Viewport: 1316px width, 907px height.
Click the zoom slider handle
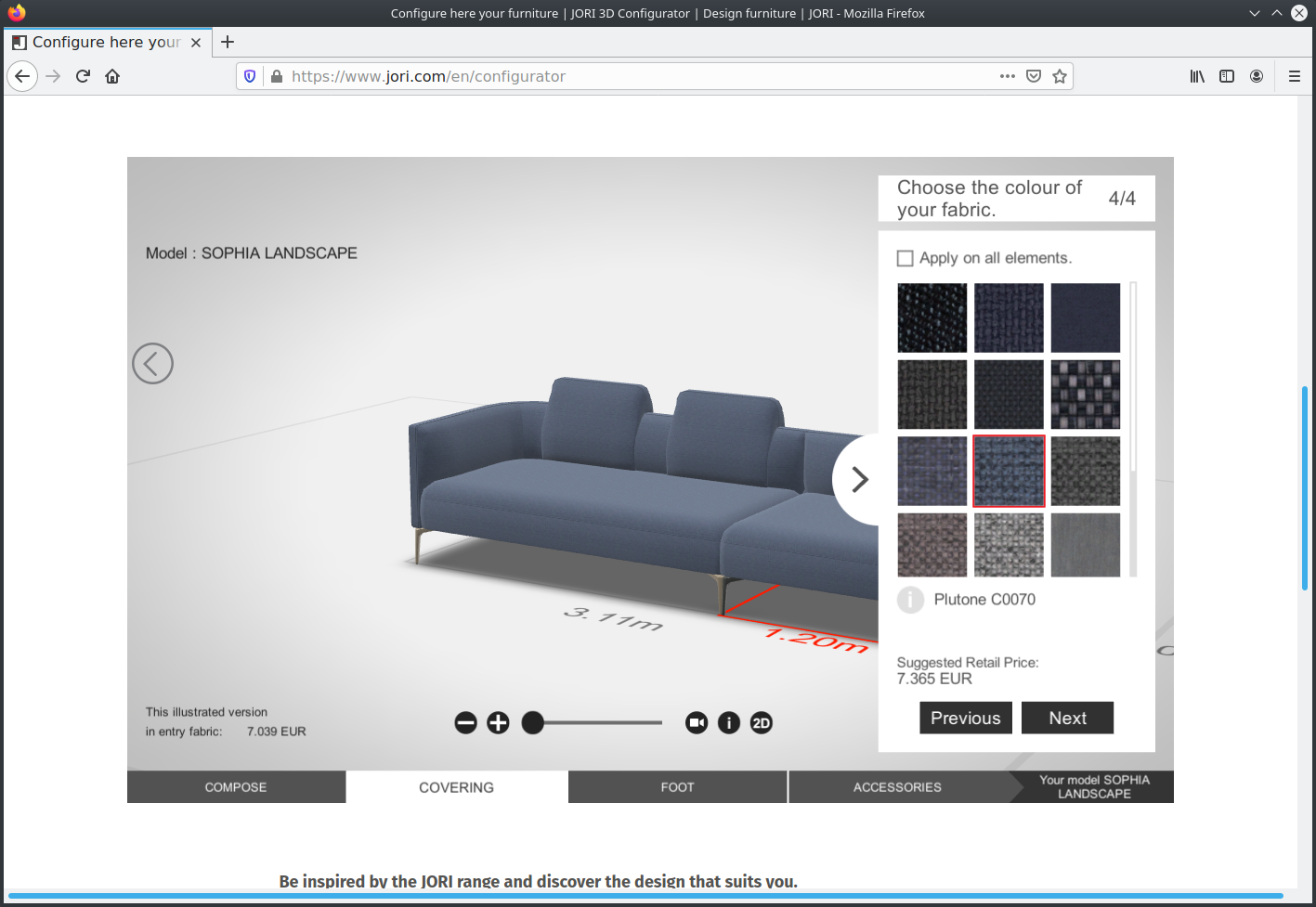pyautogui.click(x=533, y=723)
